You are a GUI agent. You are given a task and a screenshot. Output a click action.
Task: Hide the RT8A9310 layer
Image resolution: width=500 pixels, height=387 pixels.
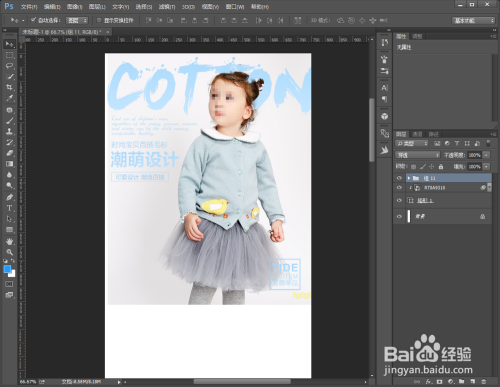coord(399,188)
